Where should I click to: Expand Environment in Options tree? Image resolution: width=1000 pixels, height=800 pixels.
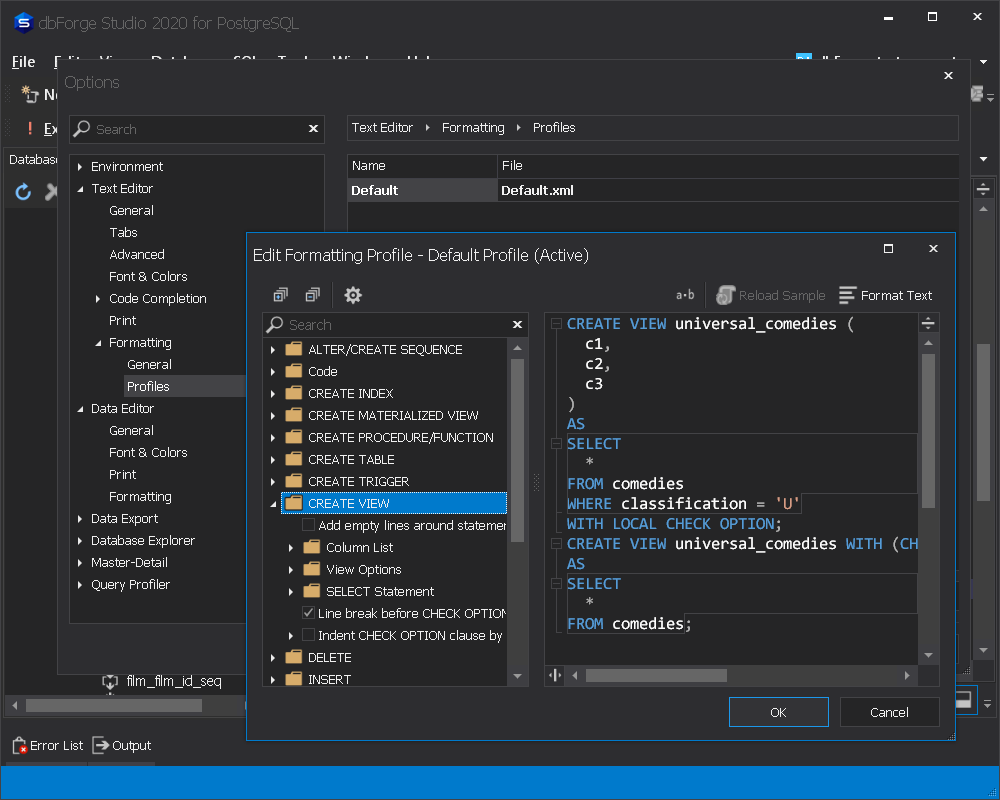point(80,167)
